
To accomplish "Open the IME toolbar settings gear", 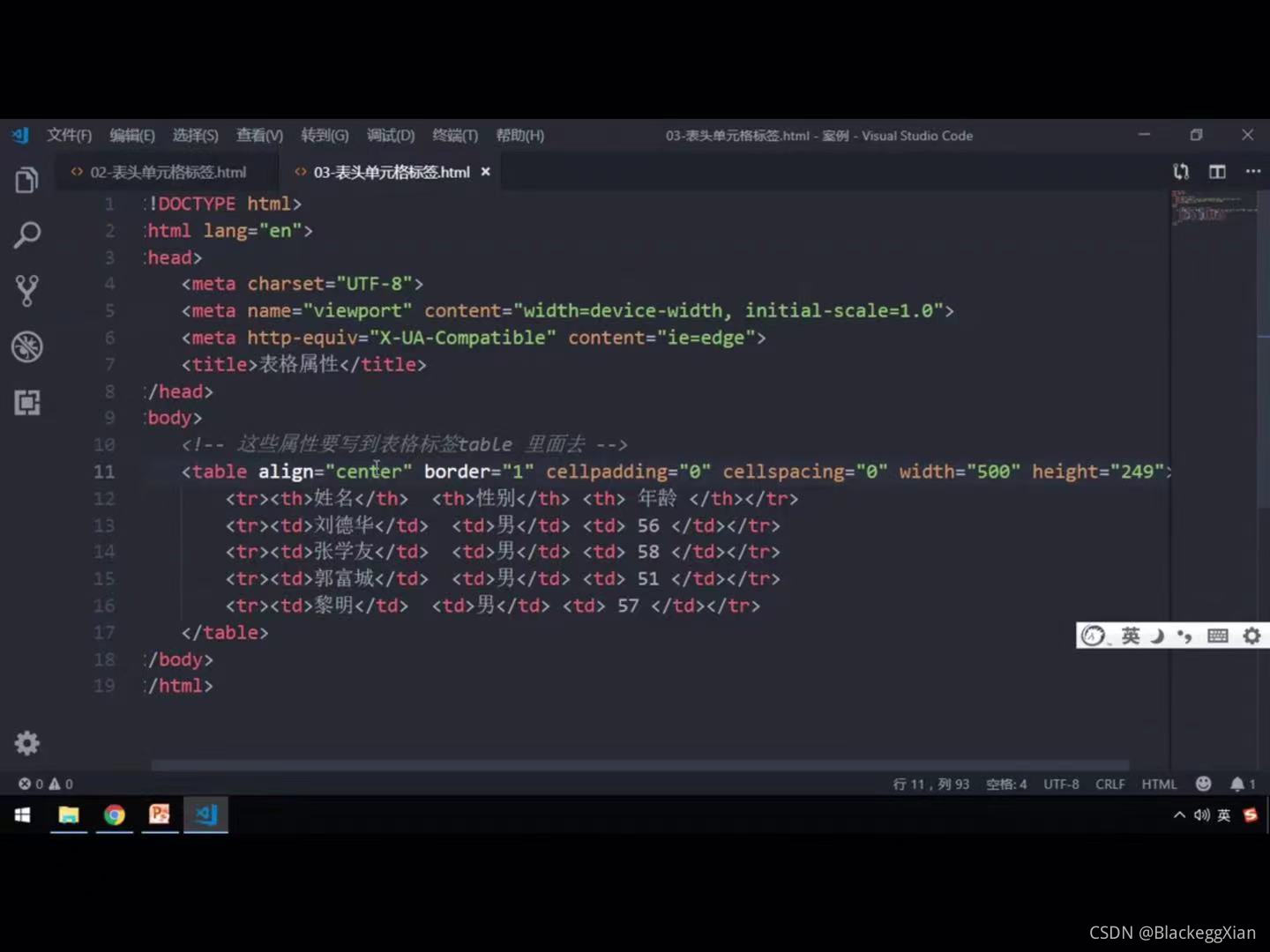I will click(1251, 636).
